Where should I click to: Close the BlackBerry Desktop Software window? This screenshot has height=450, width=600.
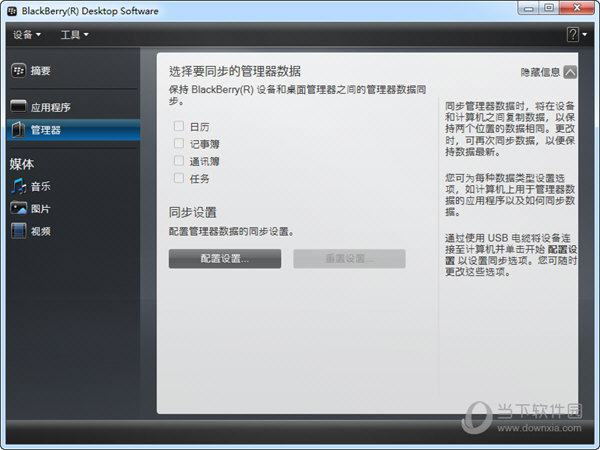click(577, 8)
